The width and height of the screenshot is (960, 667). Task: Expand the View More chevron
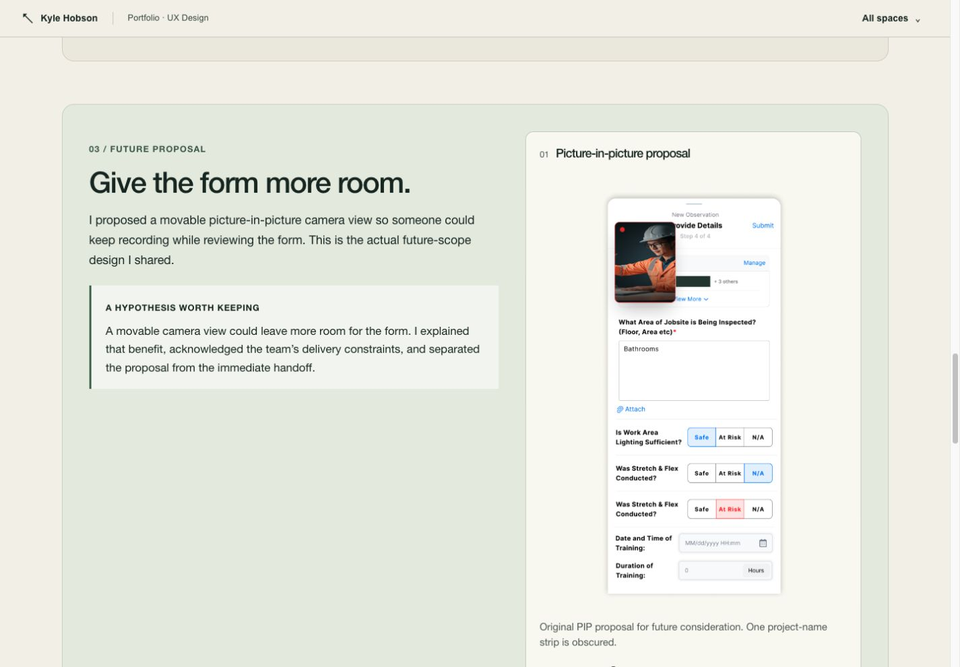coord(706,300)
